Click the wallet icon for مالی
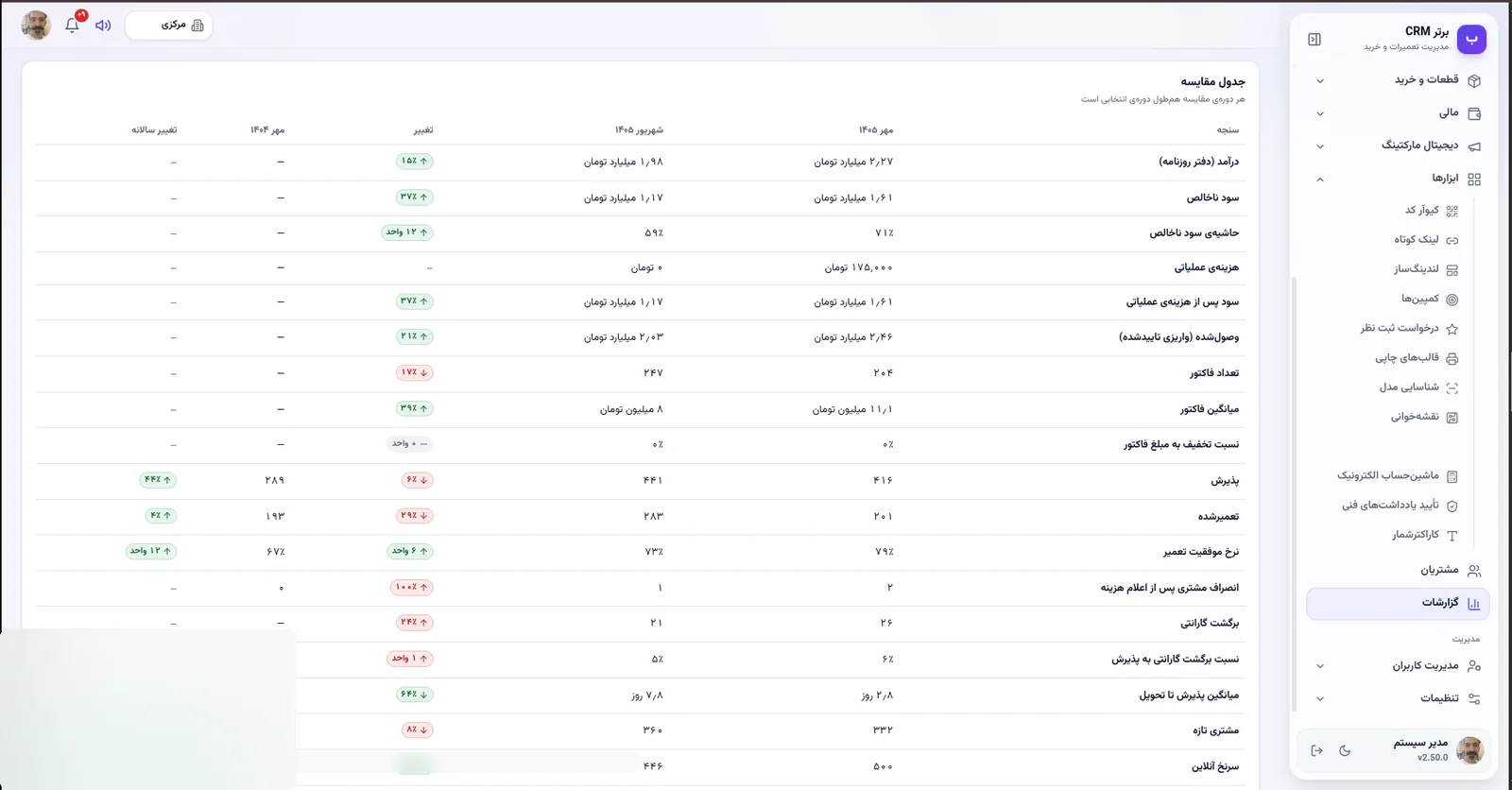 (x=1474, y=113)
